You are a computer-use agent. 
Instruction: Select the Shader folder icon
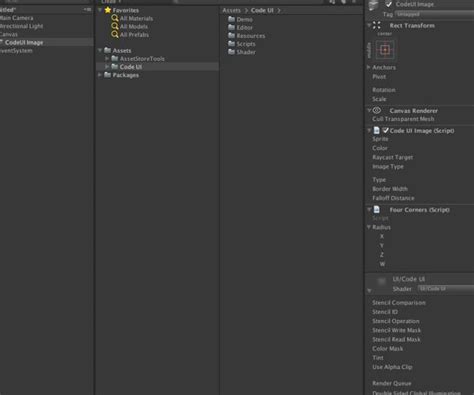point(231,52)
